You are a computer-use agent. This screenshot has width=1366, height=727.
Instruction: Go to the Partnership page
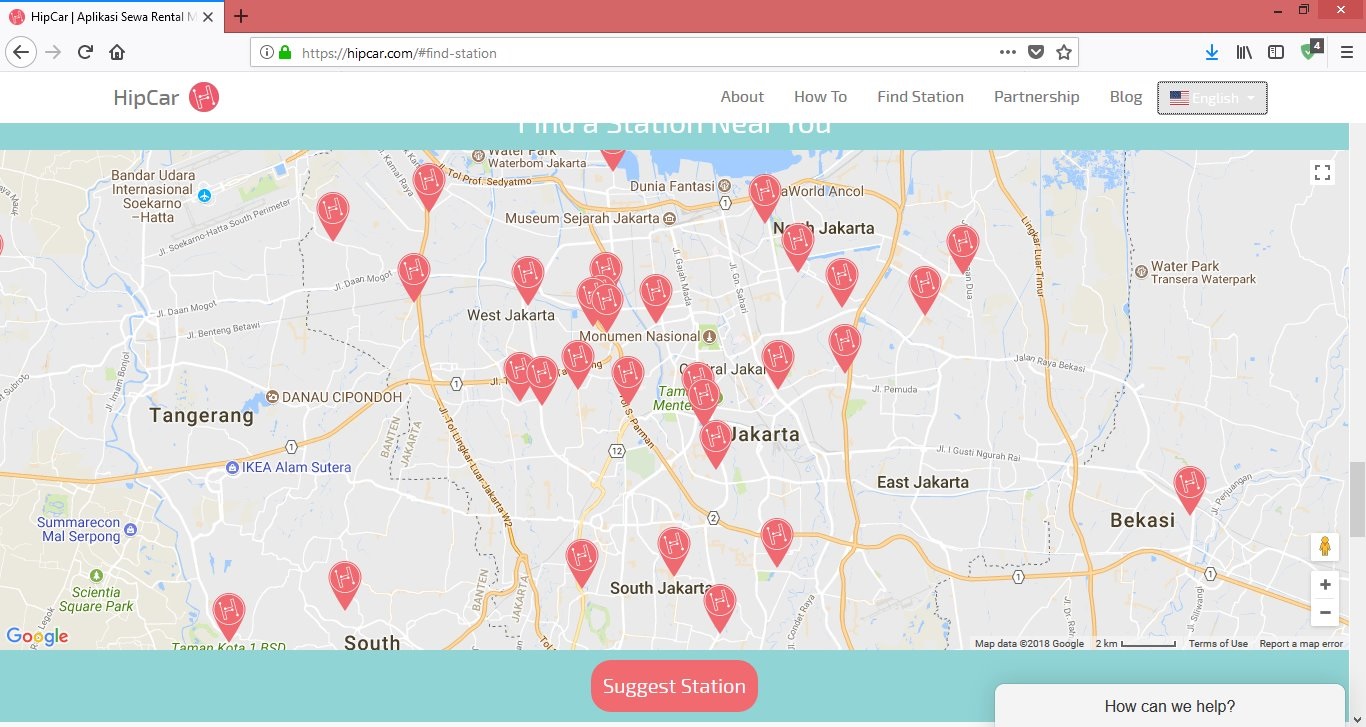click(1036, 97)
